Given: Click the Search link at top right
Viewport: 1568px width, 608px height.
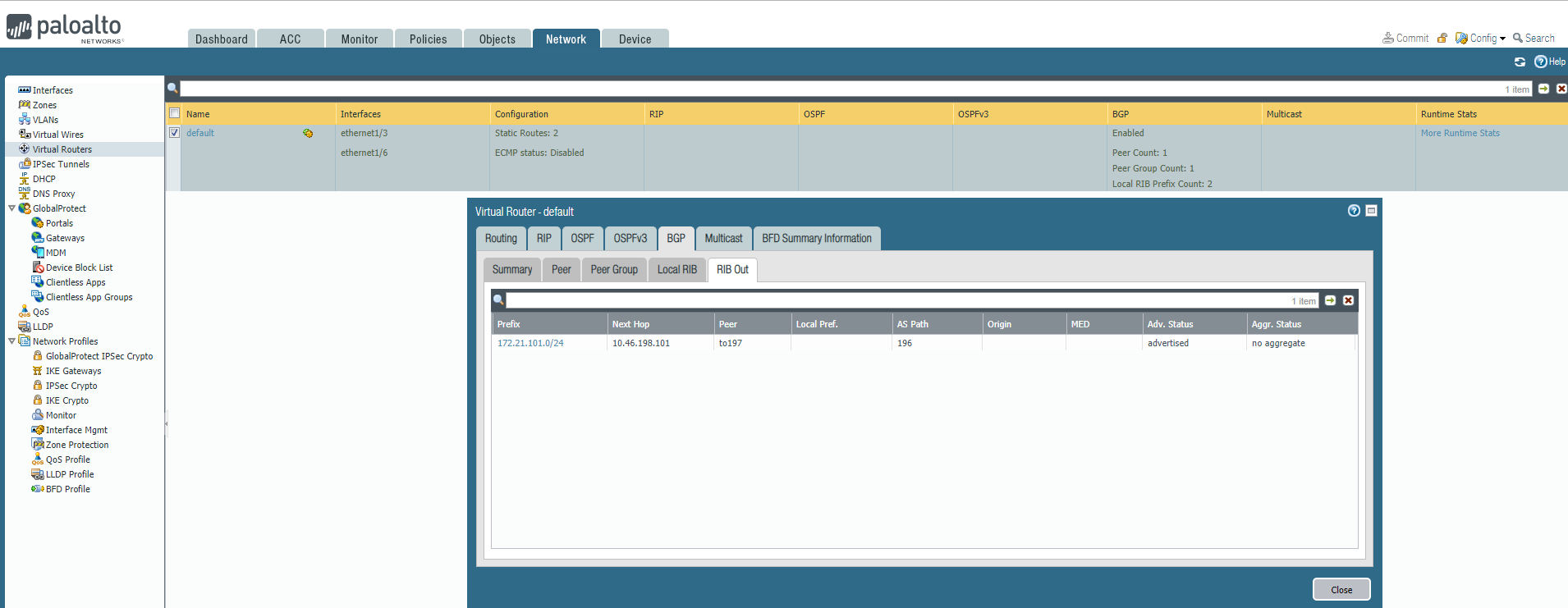Looking at the screenshot, I should click(x=1534, y=38).
